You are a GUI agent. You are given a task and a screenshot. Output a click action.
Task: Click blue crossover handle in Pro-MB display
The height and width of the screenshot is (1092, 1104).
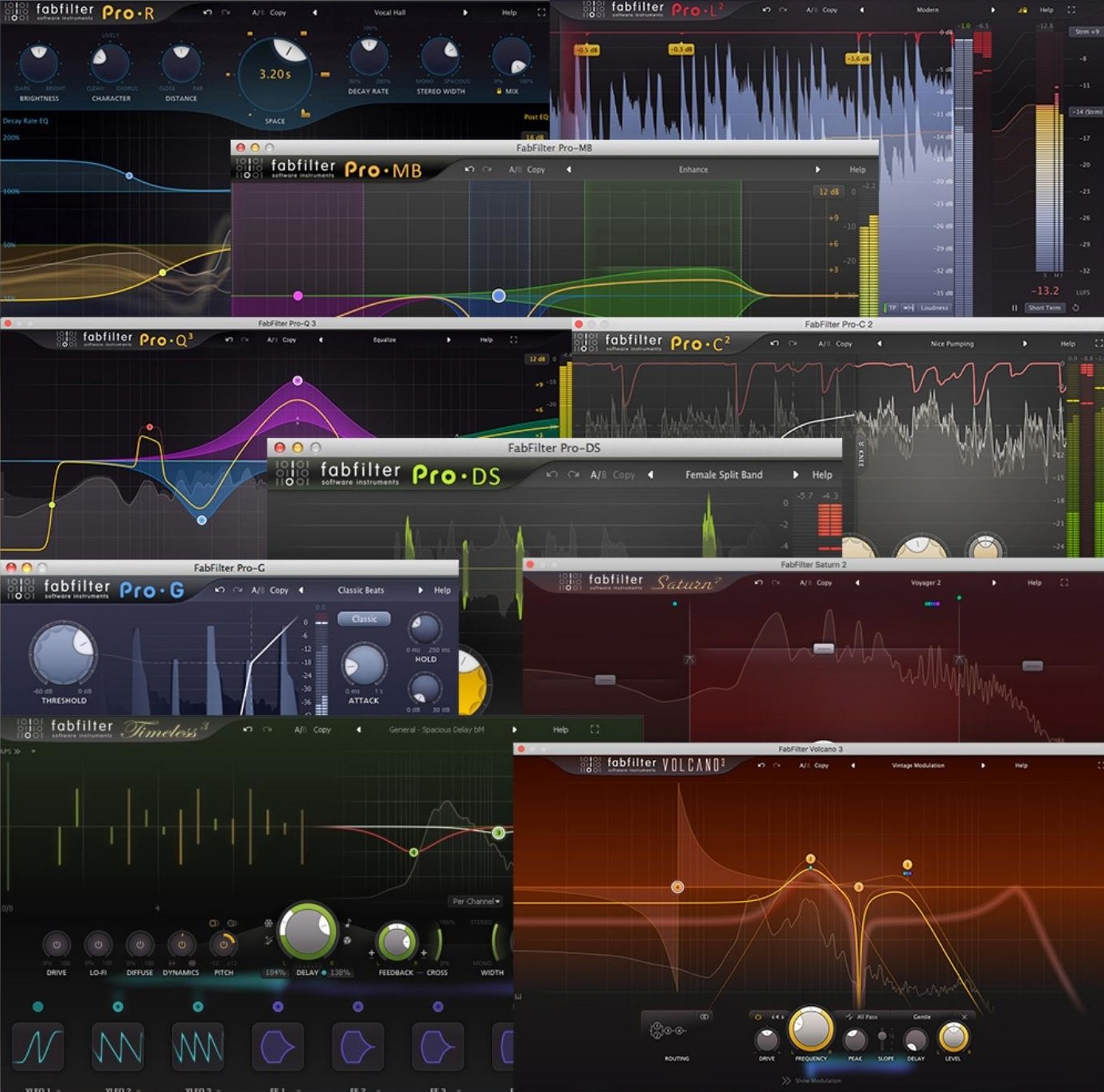(499, 295)
